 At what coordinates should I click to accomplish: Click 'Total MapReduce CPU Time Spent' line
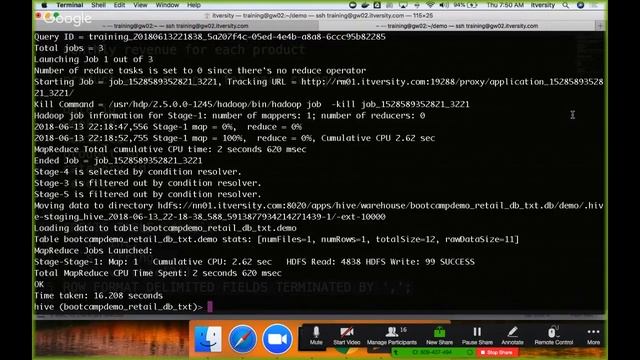point(158,273)
